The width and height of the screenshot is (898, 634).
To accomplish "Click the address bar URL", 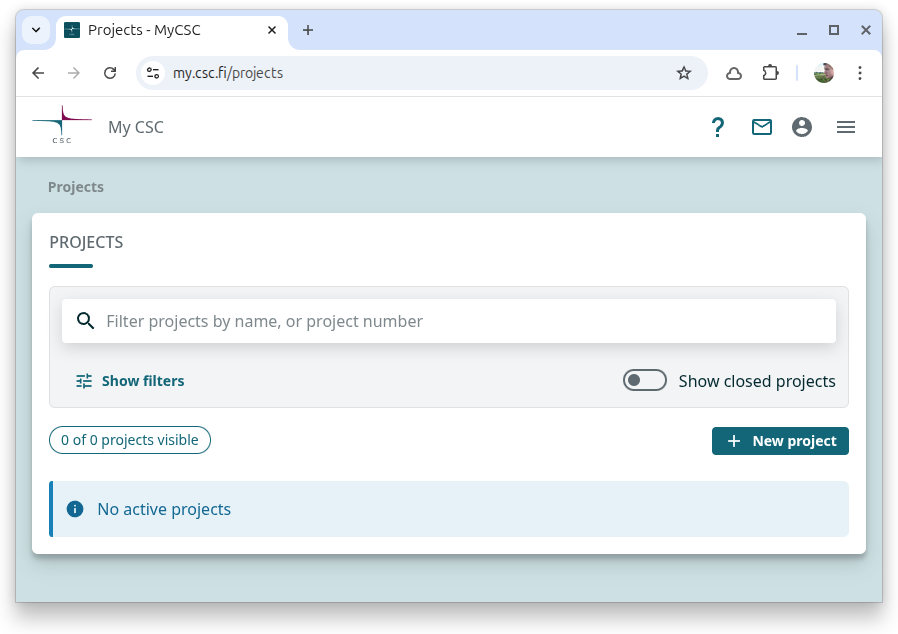I will (x=400, y=73).
